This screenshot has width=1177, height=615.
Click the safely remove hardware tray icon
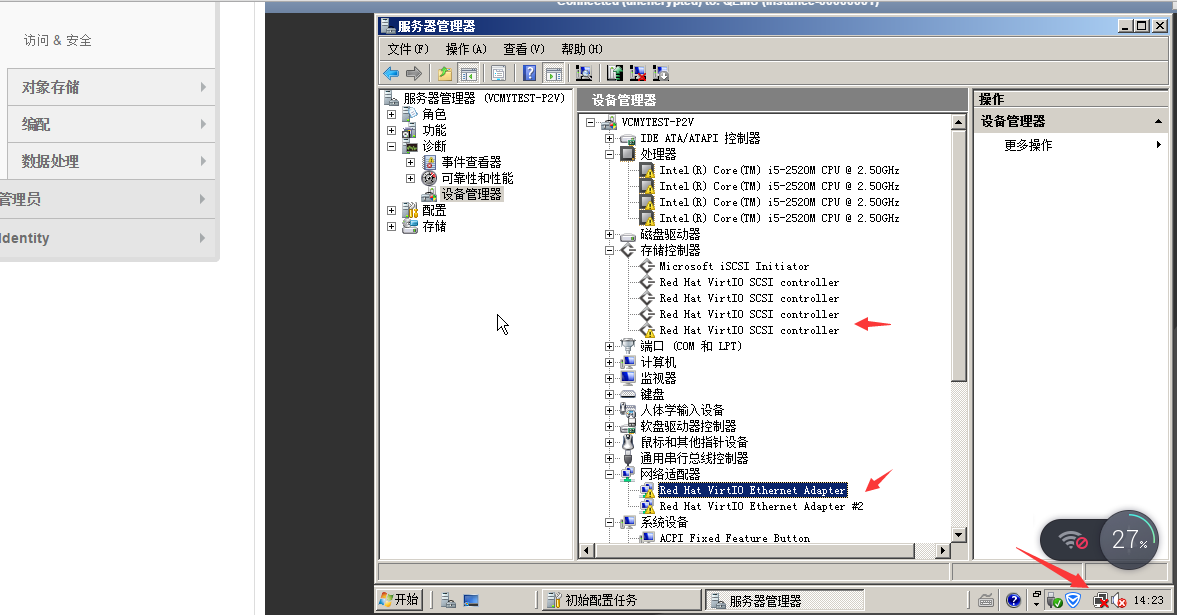(1055, 601)
